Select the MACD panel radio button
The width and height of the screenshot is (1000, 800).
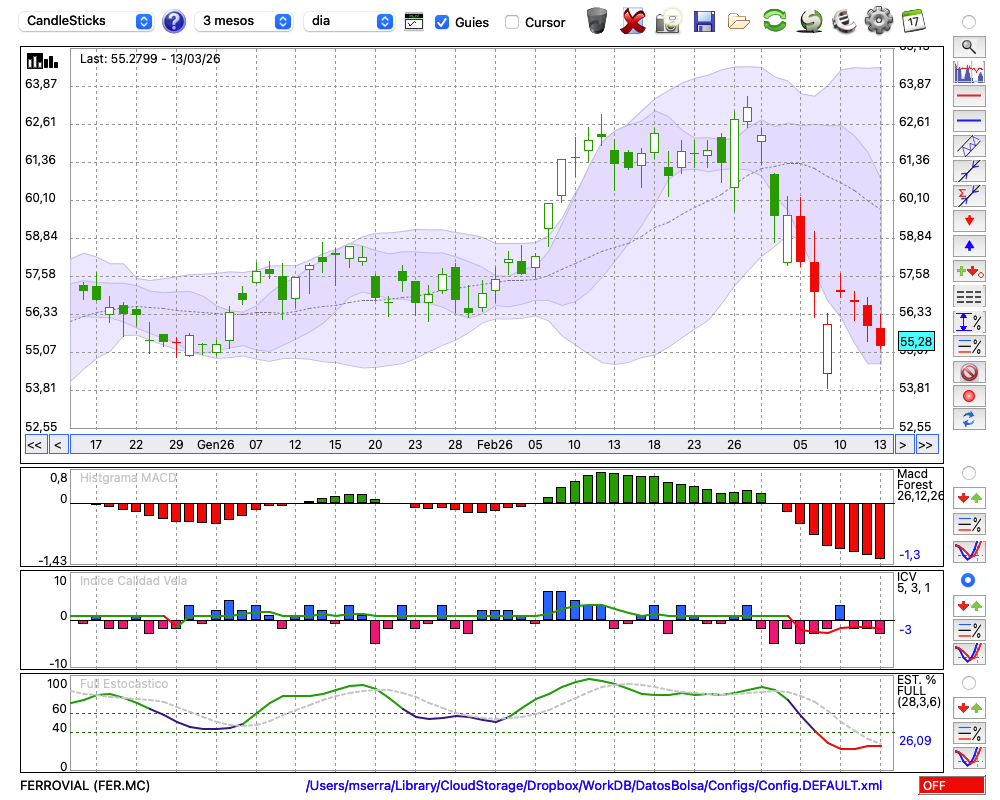(969, 473)
